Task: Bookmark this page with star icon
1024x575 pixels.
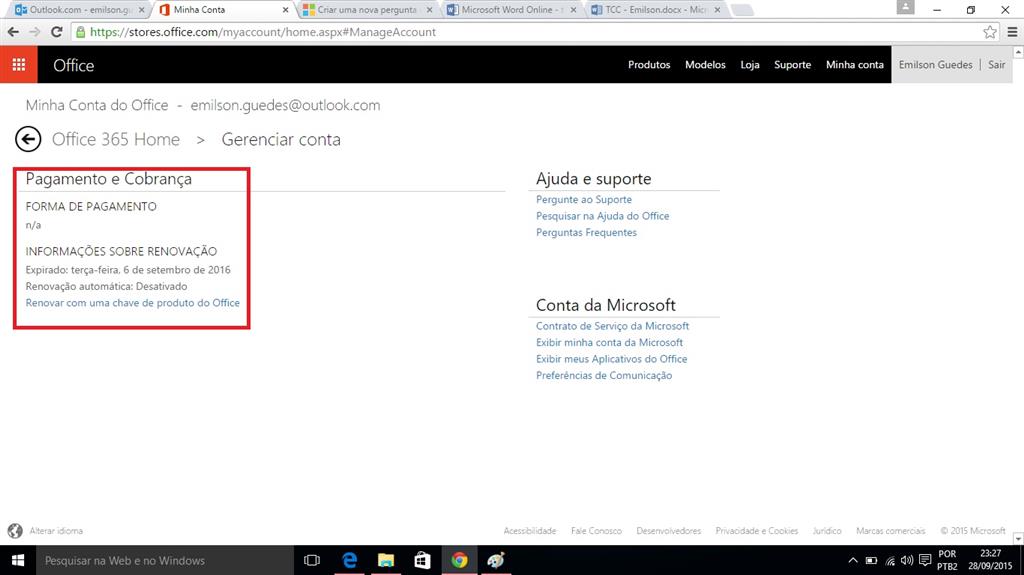Action: click(x=990, y=31)
